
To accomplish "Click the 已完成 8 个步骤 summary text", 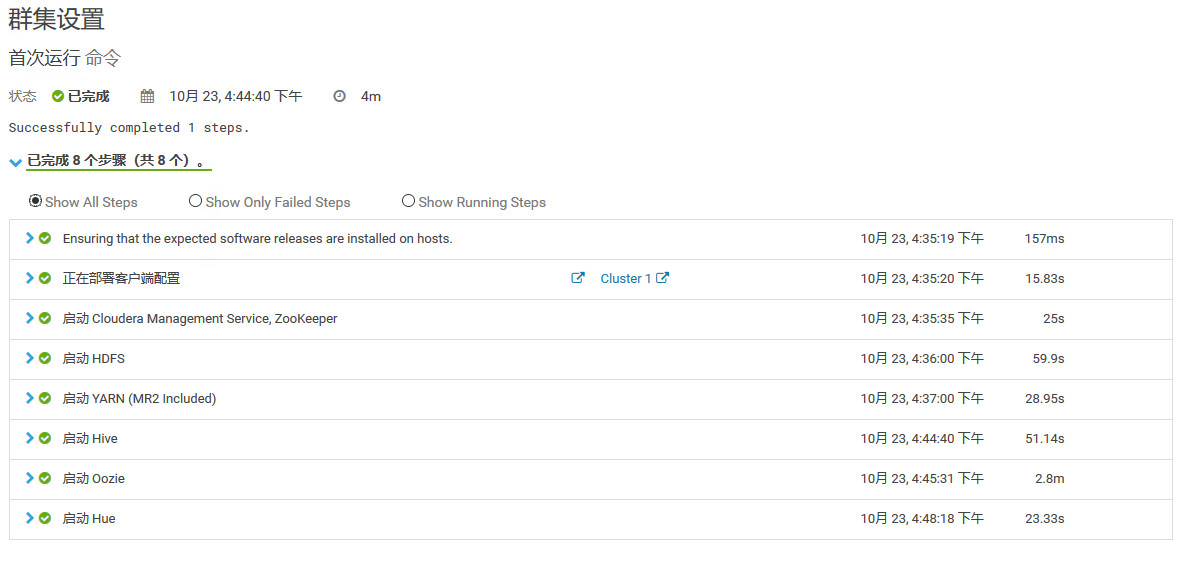I will point(116,161).
